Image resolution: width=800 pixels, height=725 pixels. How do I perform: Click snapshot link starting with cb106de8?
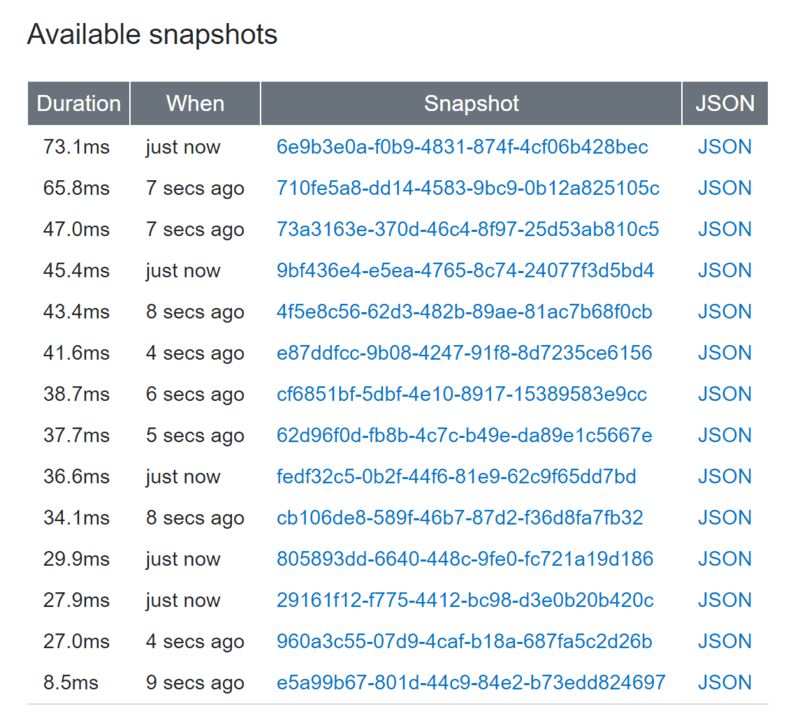460,518
